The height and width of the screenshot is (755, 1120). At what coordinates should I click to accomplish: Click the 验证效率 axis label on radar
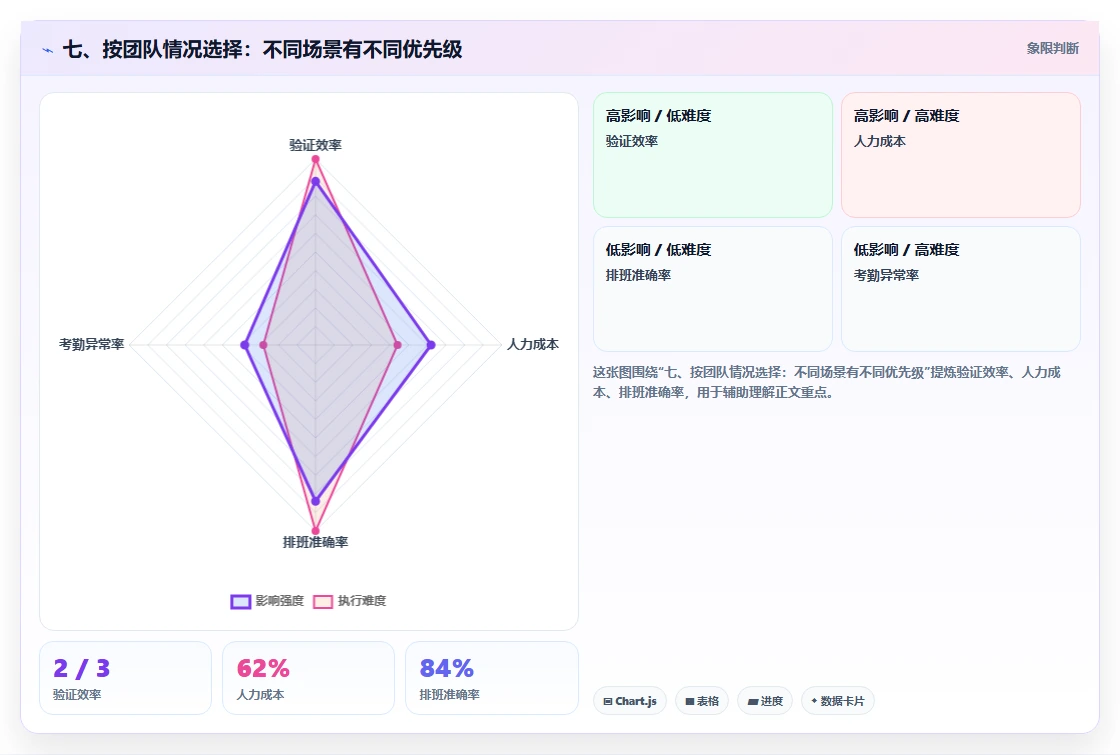point(315,145)
